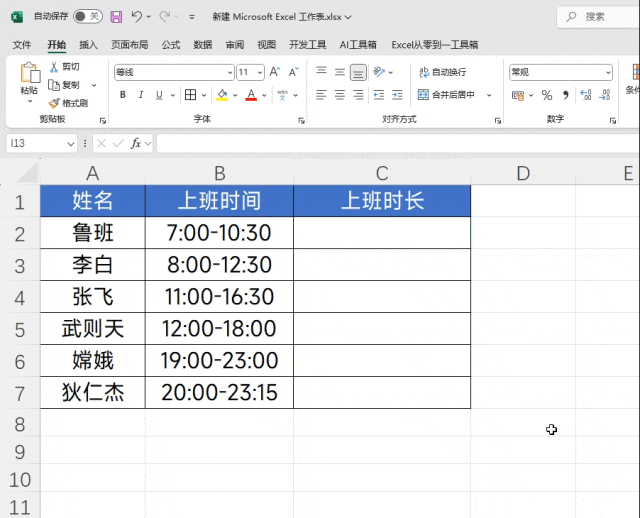Open the fill color palette arrow

point(235,95)
